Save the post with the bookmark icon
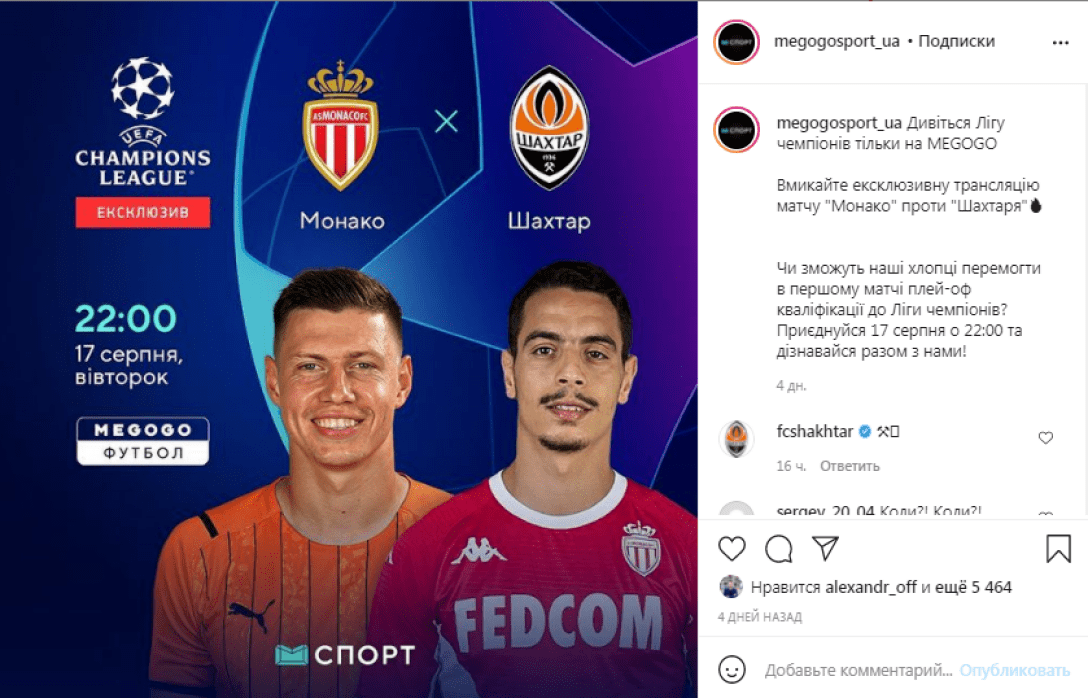The height and width of the screenshot is (698, 1088). (1058, 548)
